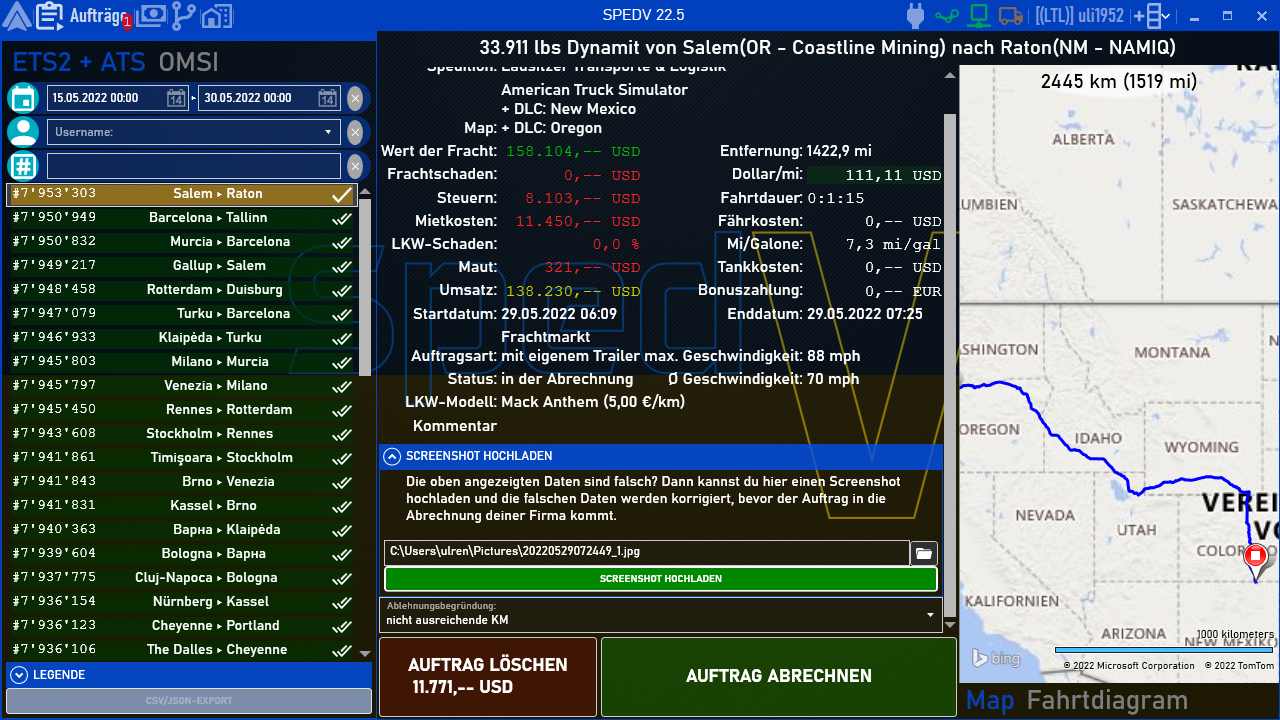Switch to the Fahrtdiagram tab
This screenshot has width=1280, height=720.
pos(1107,701)
